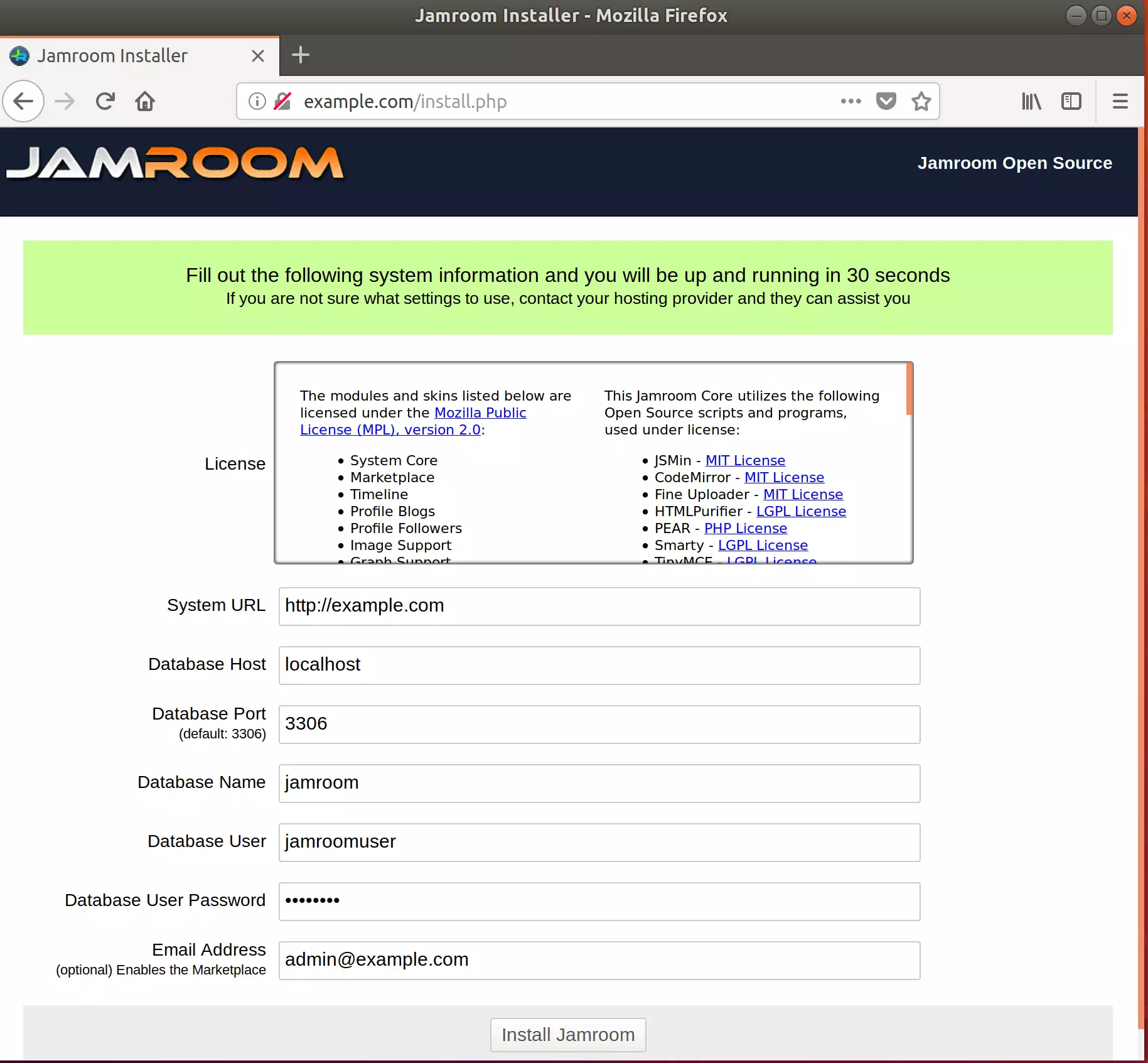Focus the Email Address field
The width and height of the screenshot is (1148, 1063).
599,961
